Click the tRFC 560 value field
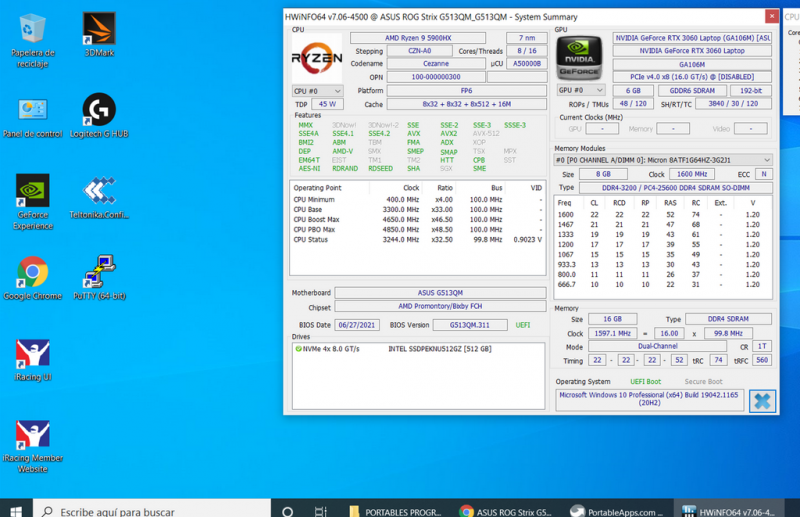800x517 pixels. (762, 360)
